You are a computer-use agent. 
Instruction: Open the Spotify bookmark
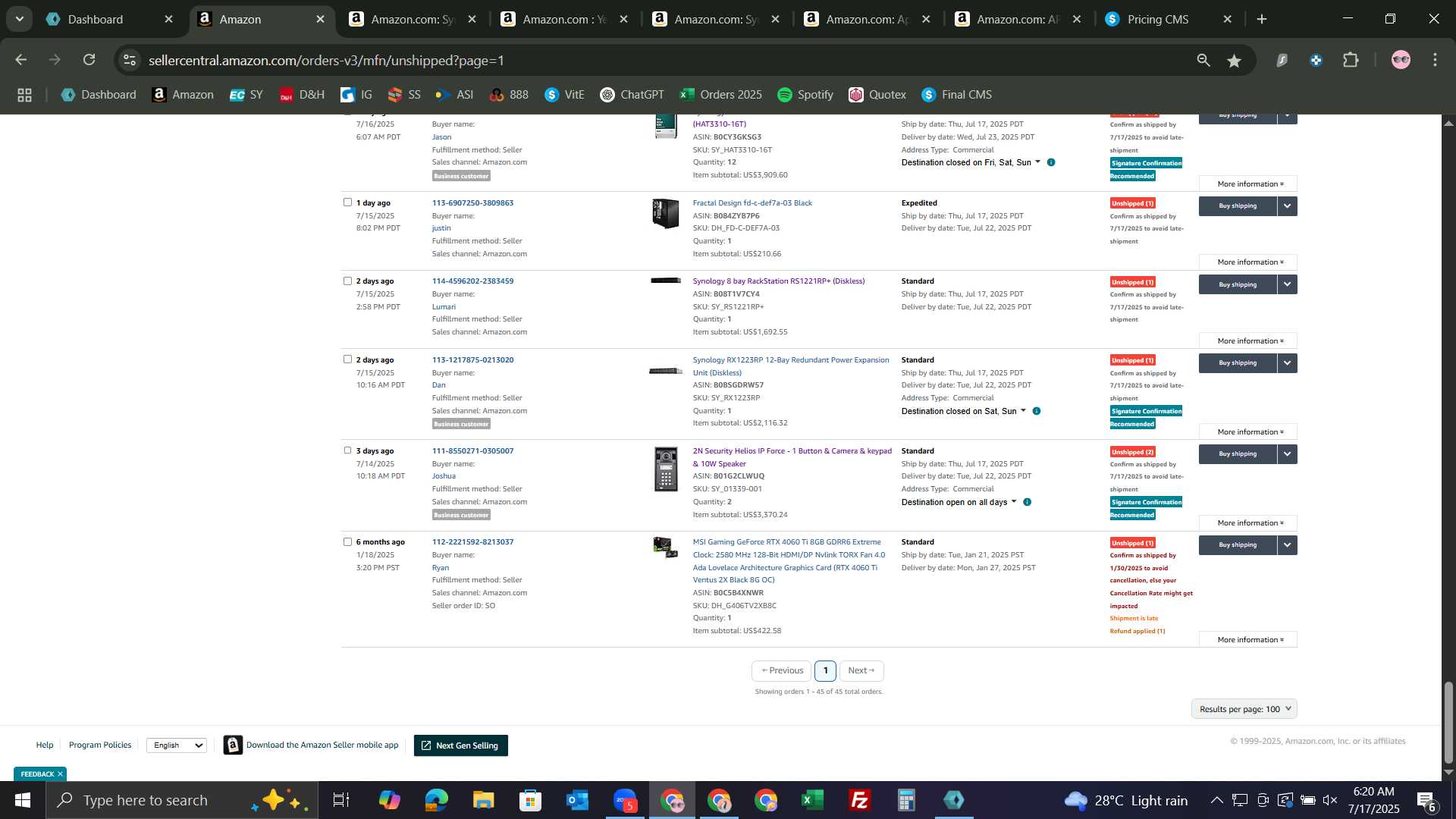point(805,95)
